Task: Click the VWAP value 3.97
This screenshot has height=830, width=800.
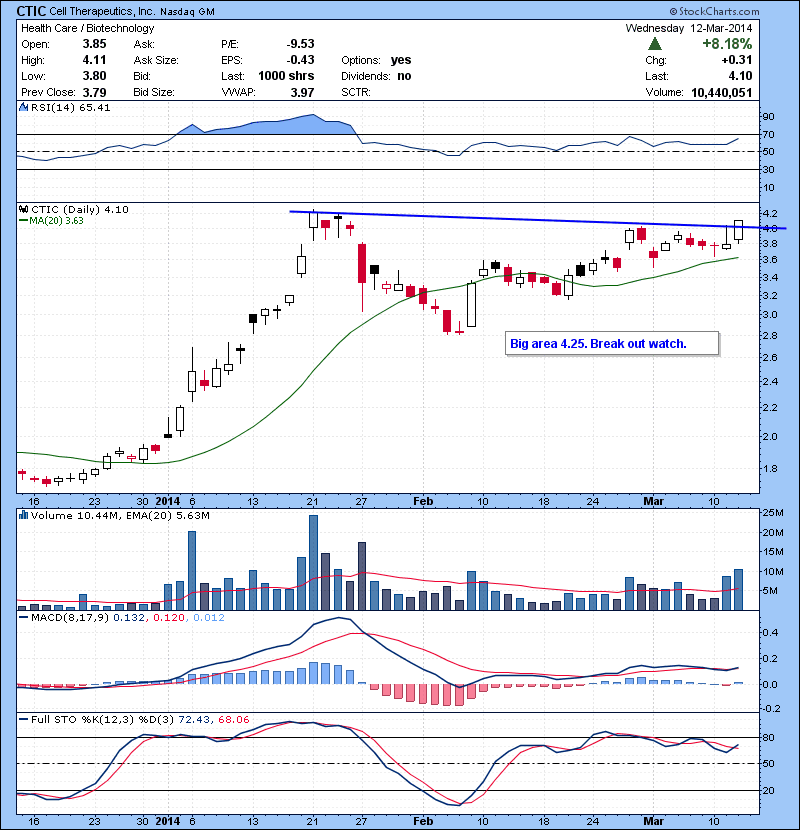Action: (x=302, y=92)
